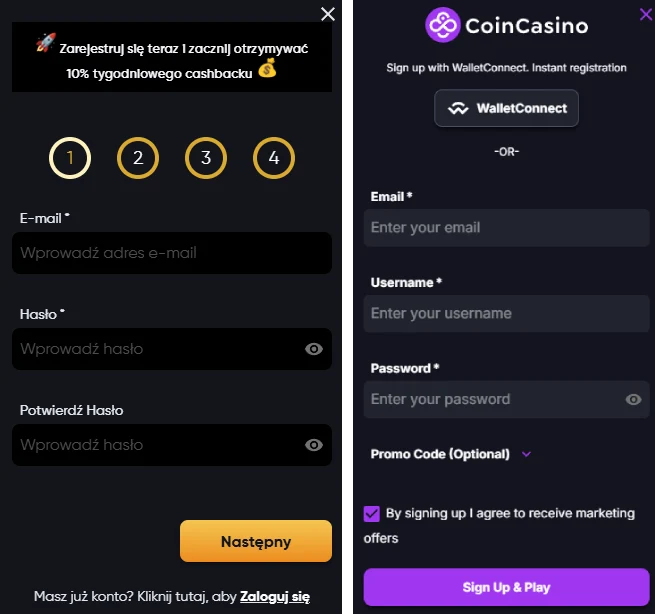
Task: Click the Sign Up & Play button
Action: [506, 587]
